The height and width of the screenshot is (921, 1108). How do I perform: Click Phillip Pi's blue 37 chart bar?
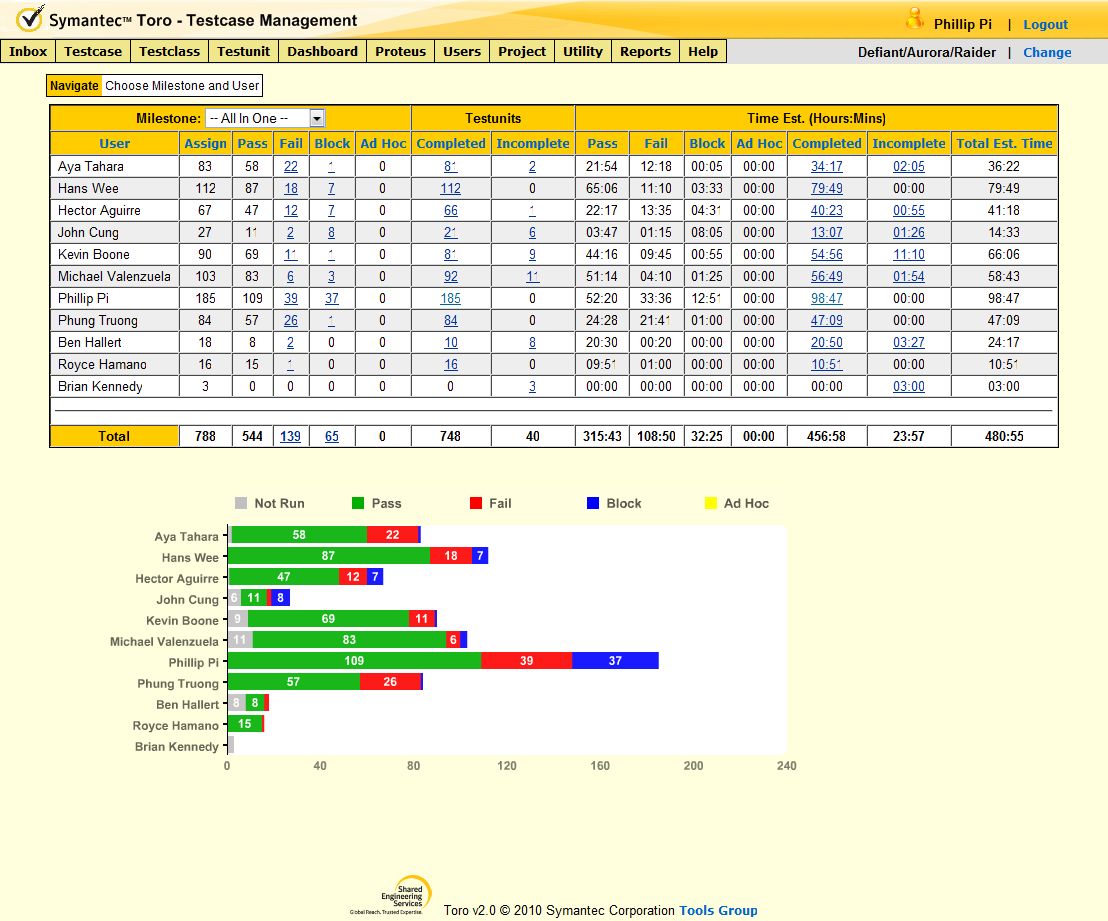615,661
